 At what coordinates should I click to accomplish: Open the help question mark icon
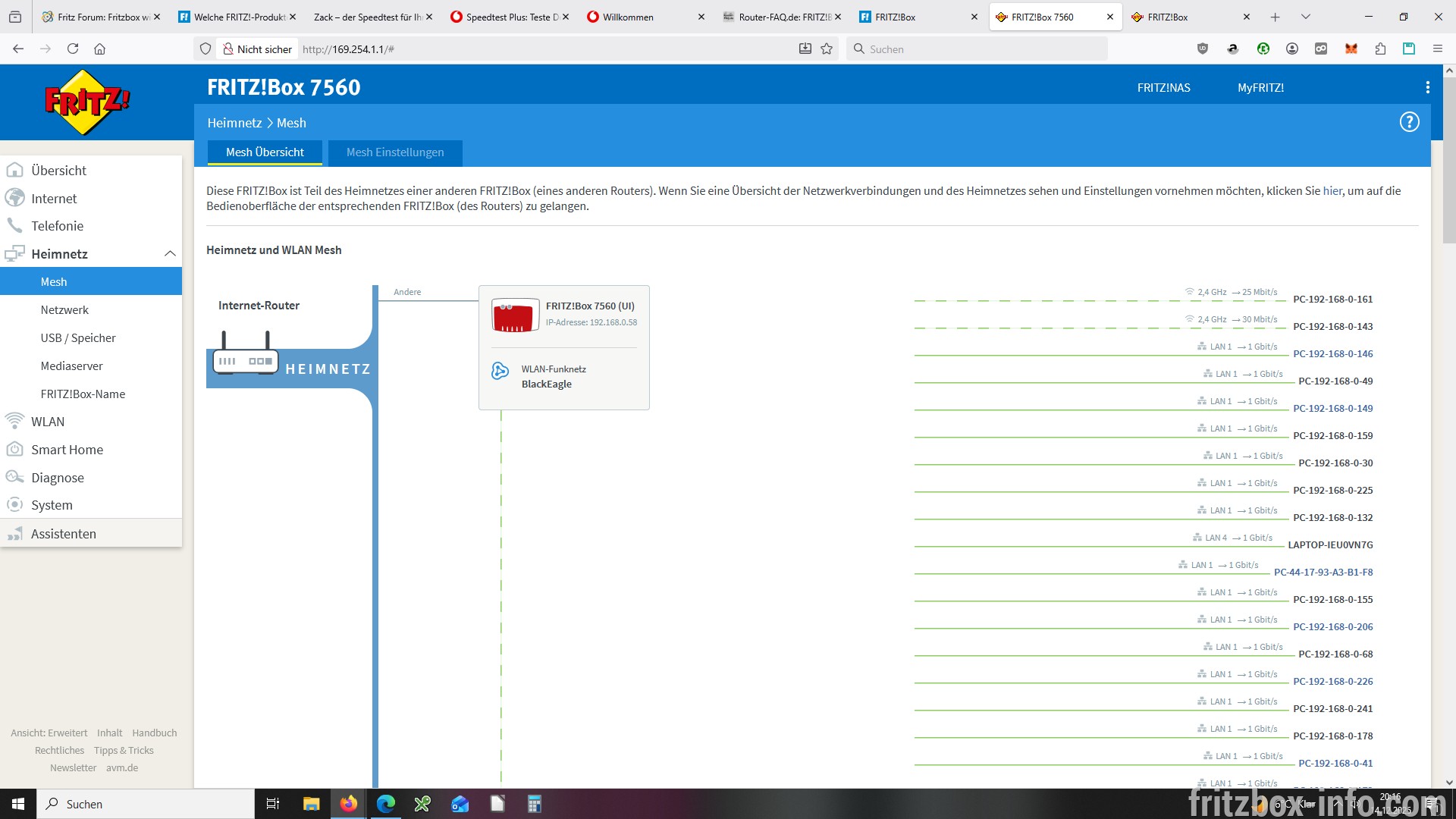click(1409, 122)
